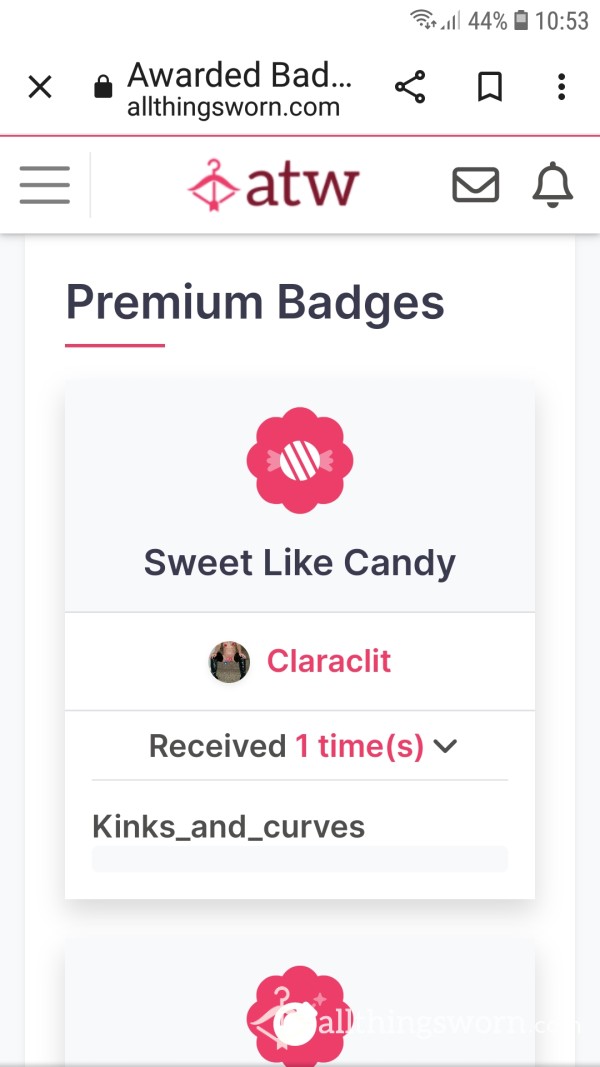The width and height of the screenshot is (600, 1067).
Task: Check the battery status indicator
Action: [521, 20]
